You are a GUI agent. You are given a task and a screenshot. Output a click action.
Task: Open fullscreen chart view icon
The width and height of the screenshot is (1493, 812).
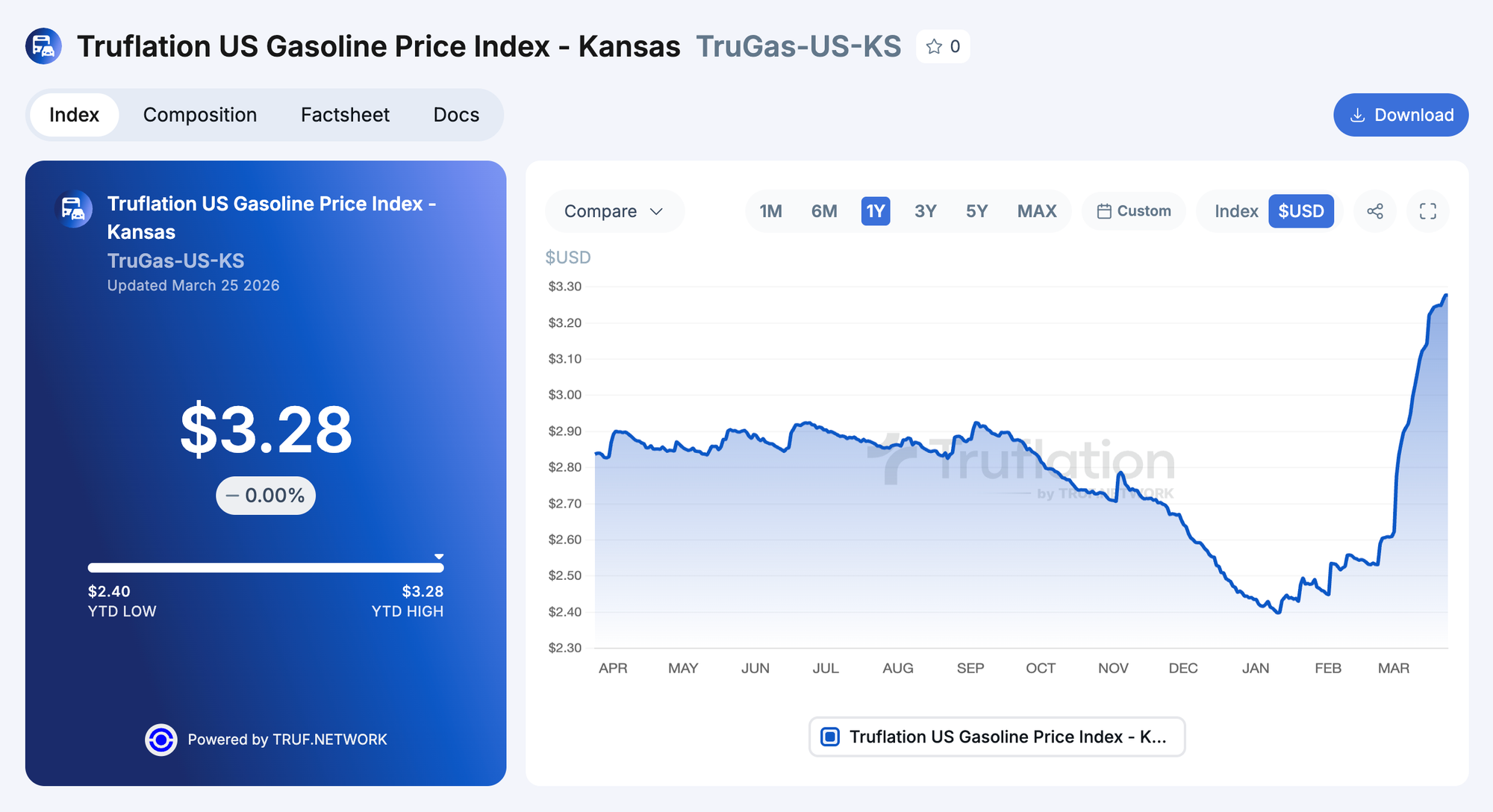1427,211
